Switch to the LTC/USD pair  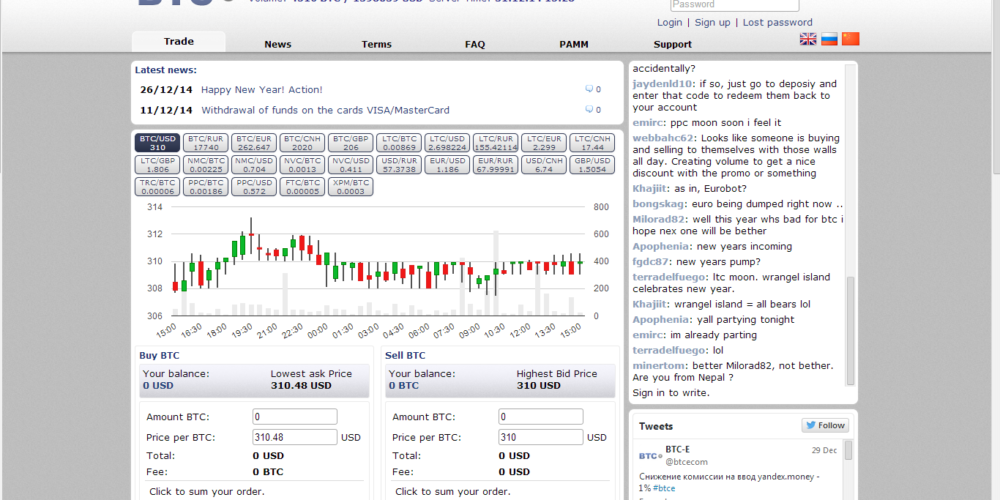447,143
